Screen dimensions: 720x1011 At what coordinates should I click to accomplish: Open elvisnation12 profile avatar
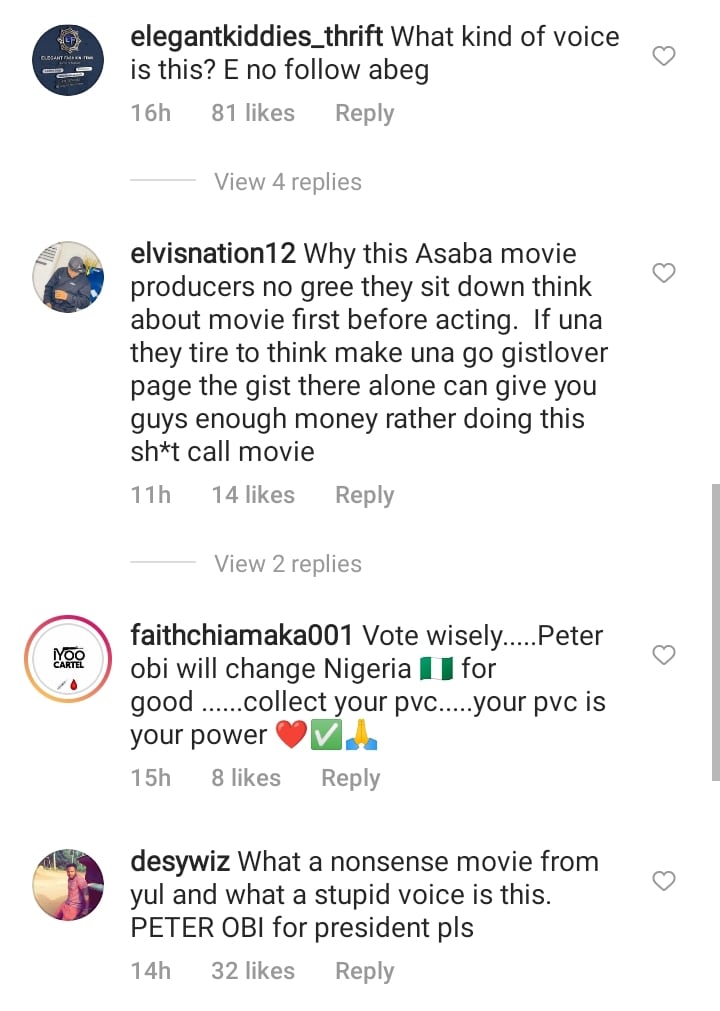pyautogui.click(x=68, y=277)
